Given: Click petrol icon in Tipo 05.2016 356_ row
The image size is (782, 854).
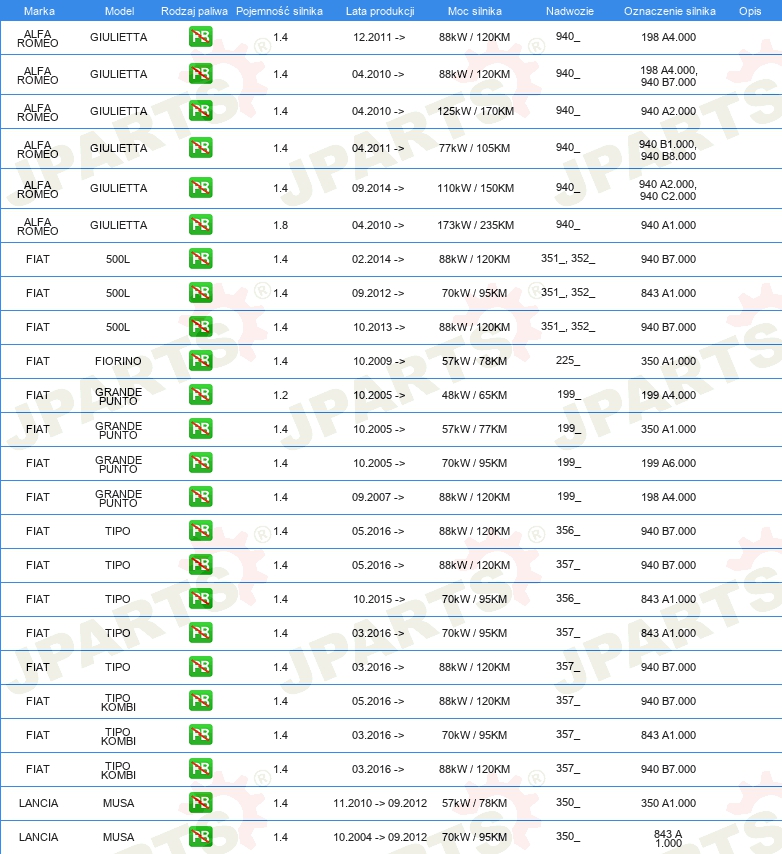Looking at the screenshot, I should point(200,531).
